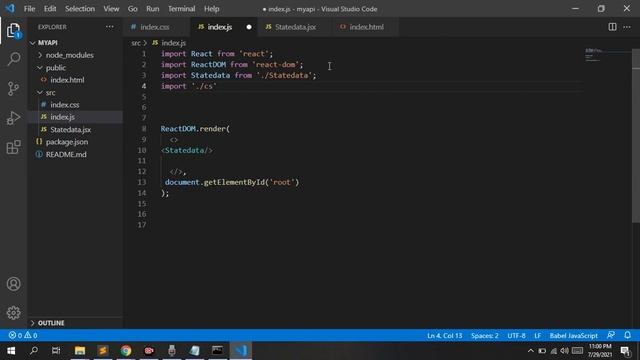Click the Split Editor Right icon
Image resolution: width=640 pixels, height=360 pixels.
[612, 27]
